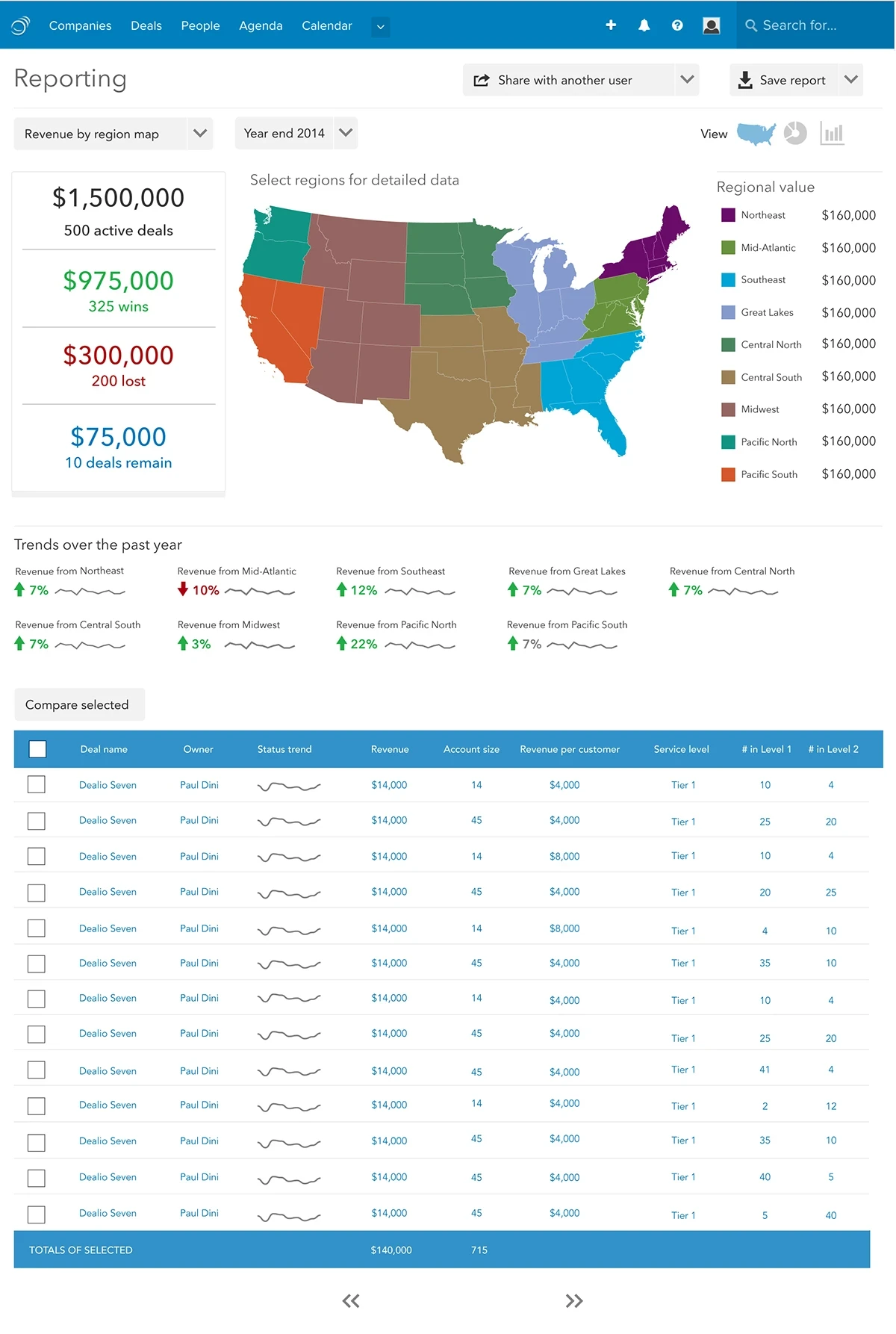Click the swirl app logo
The height and width of the screenshot is (1334, 896).
pos(21,25)
